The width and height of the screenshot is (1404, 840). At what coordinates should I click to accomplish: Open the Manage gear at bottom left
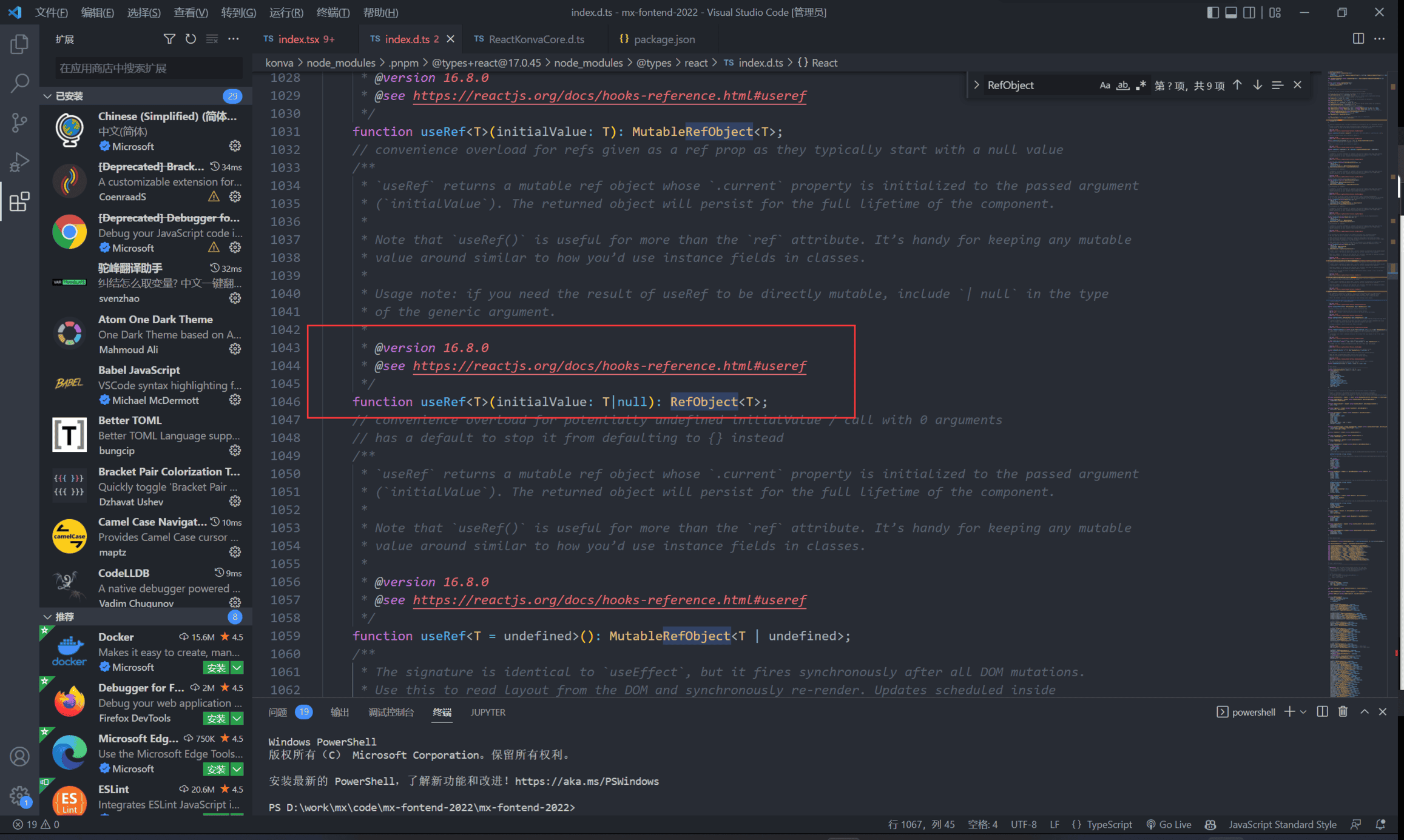(x=19, y=795)
